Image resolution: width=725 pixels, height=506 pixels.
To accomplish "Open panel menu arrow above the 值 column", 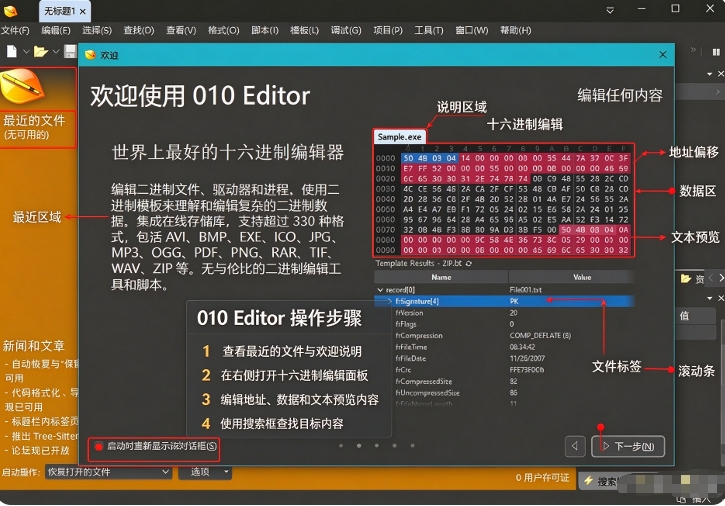I will coord(710,299).
